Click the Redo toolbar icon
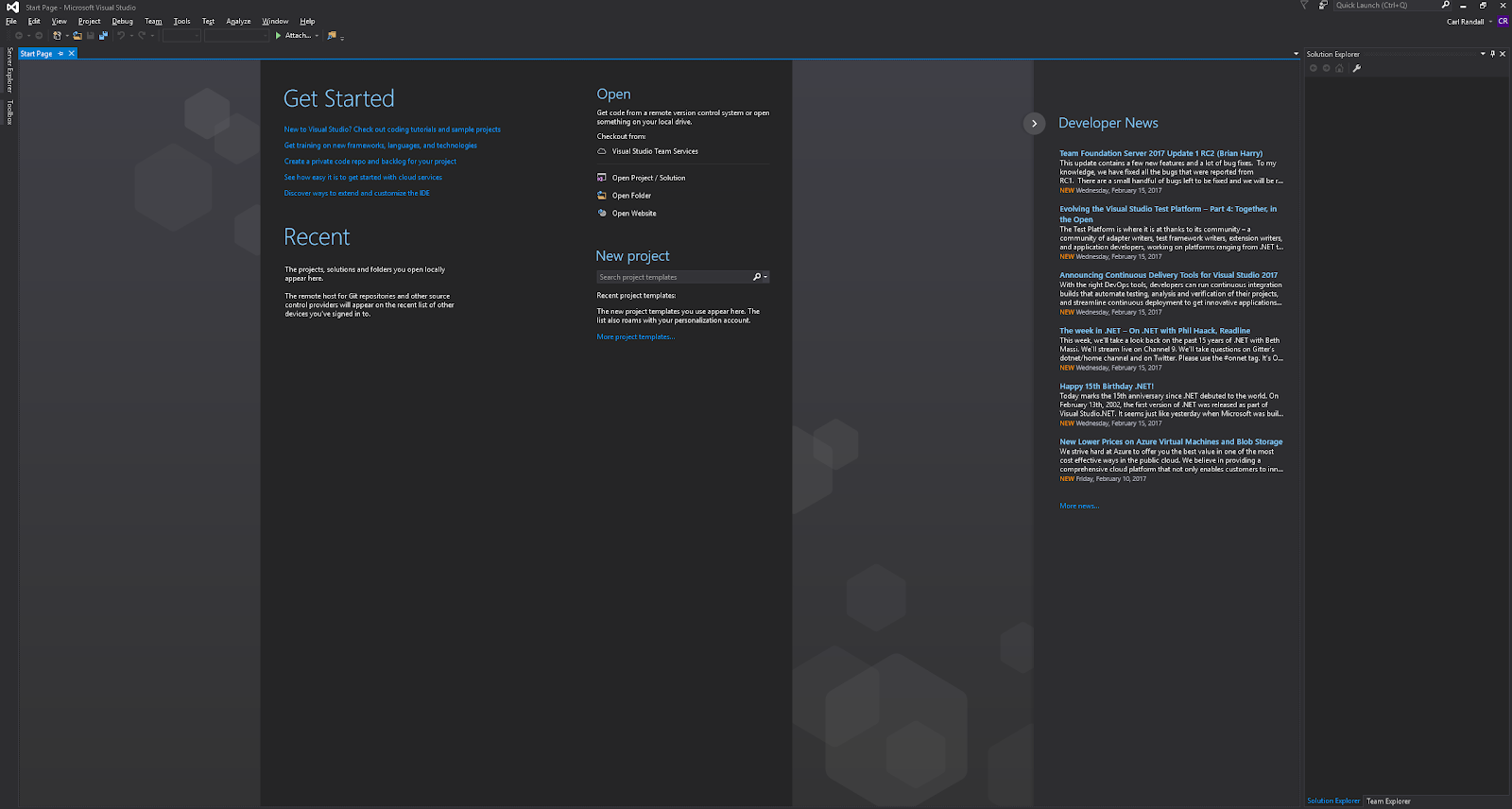 pyautogui.click(x=142, y=36)
